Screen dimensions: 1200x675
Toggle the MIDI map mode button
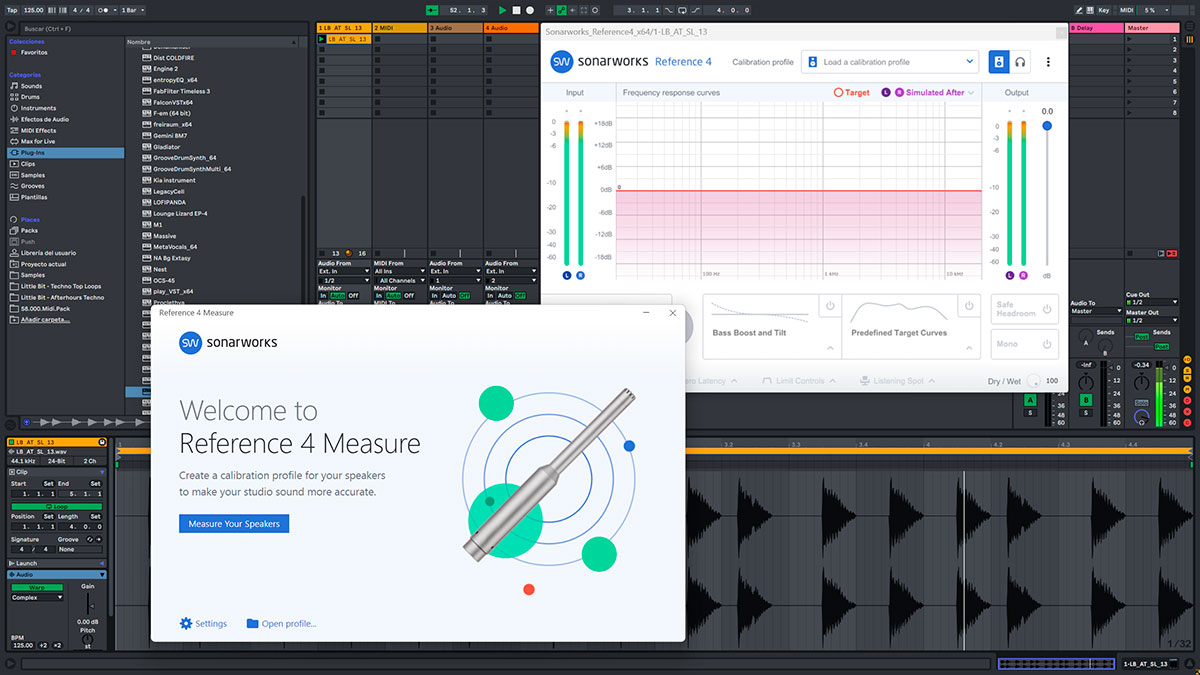tap(1127, 9)
